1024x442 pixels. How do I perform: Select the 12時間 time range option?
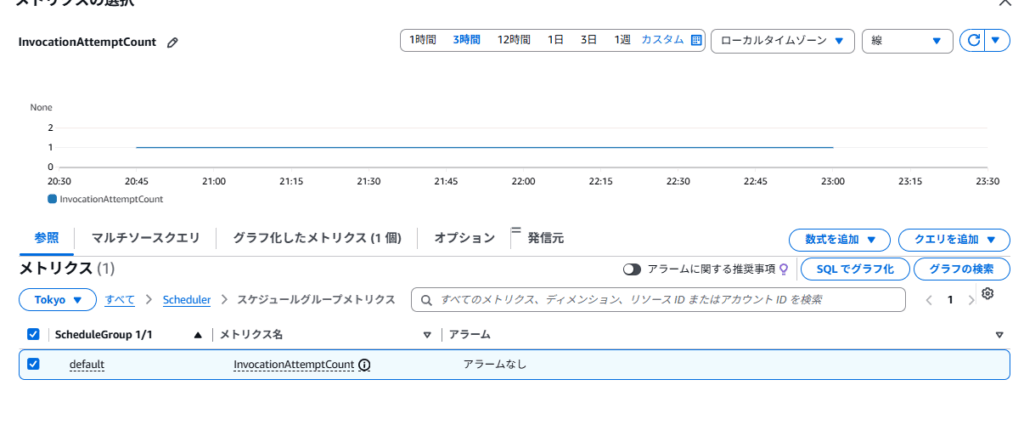pos(514,40)
